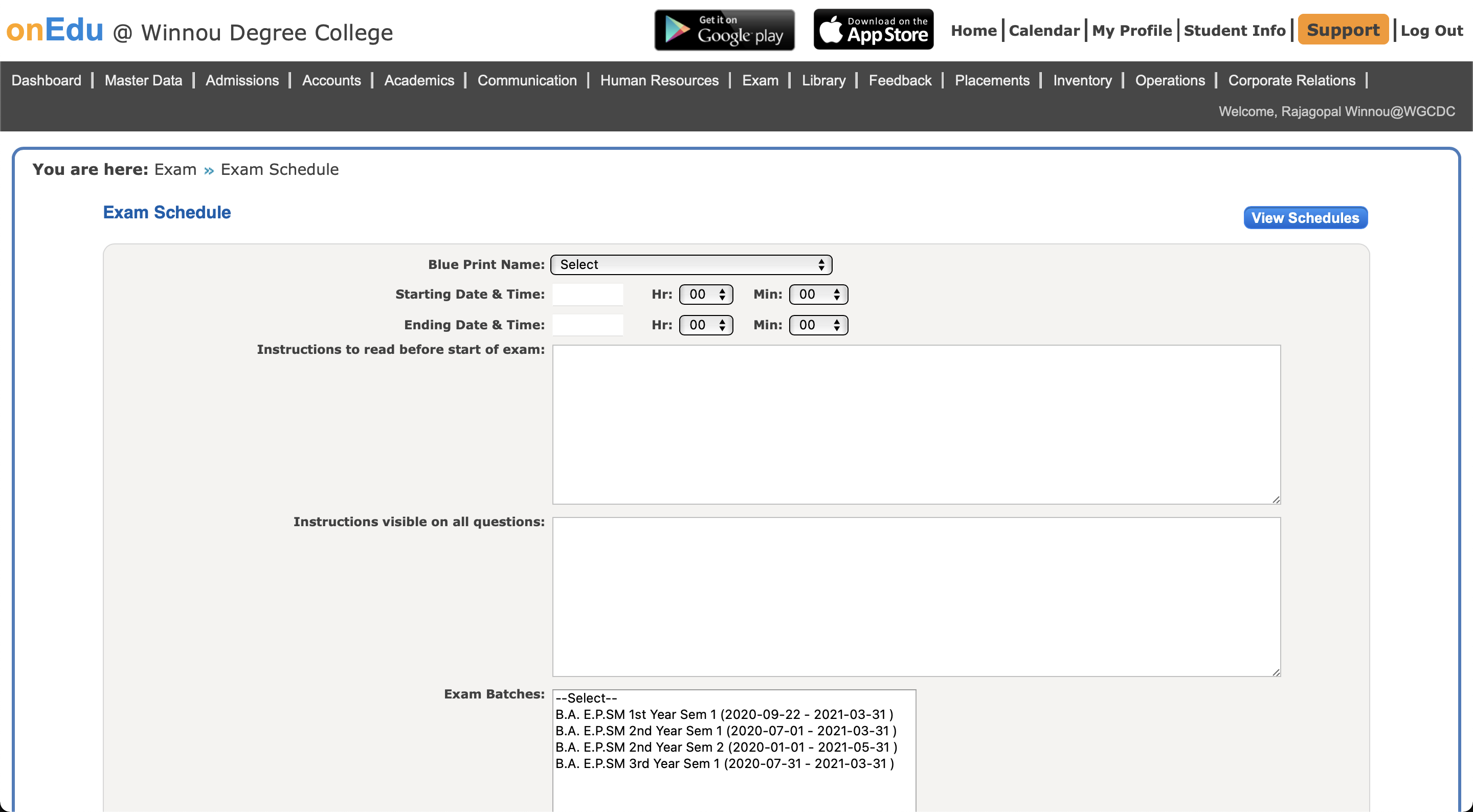1473x812 pixels.
Task: Select B.A. E.P.SM 2nd Year Sem 2 batch
Action: click(x=726, y=748)
